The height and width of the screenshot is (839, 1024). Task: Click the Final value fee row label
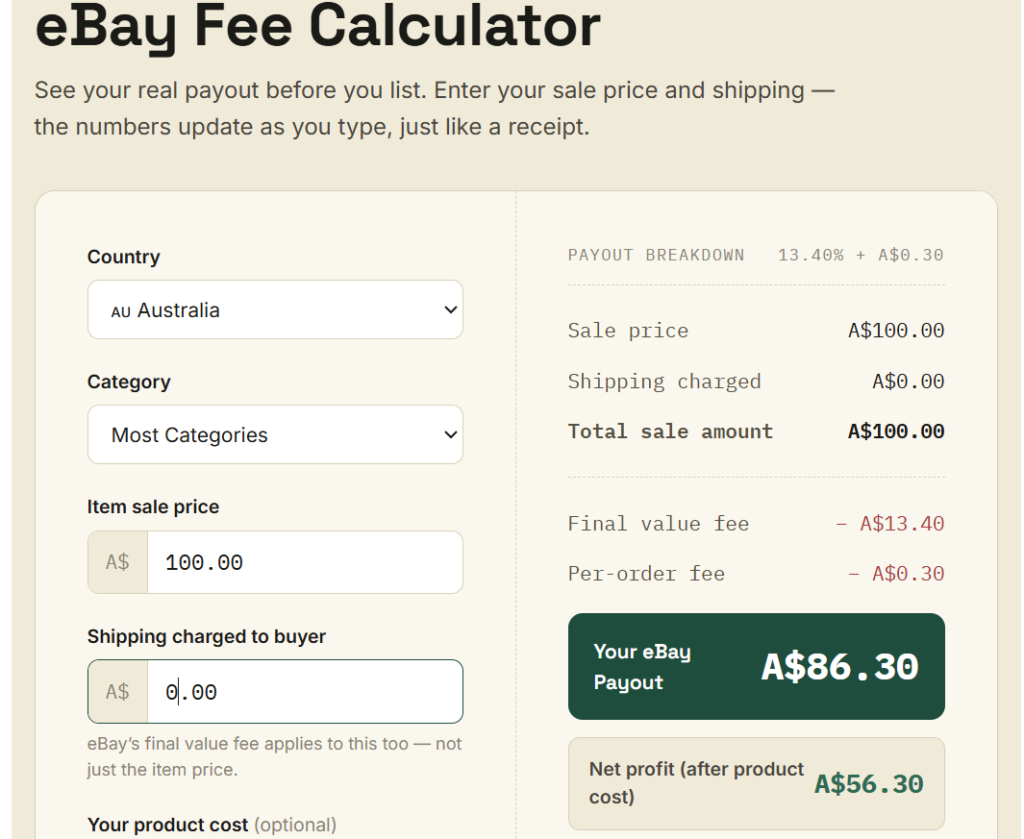tap(658, 524)
